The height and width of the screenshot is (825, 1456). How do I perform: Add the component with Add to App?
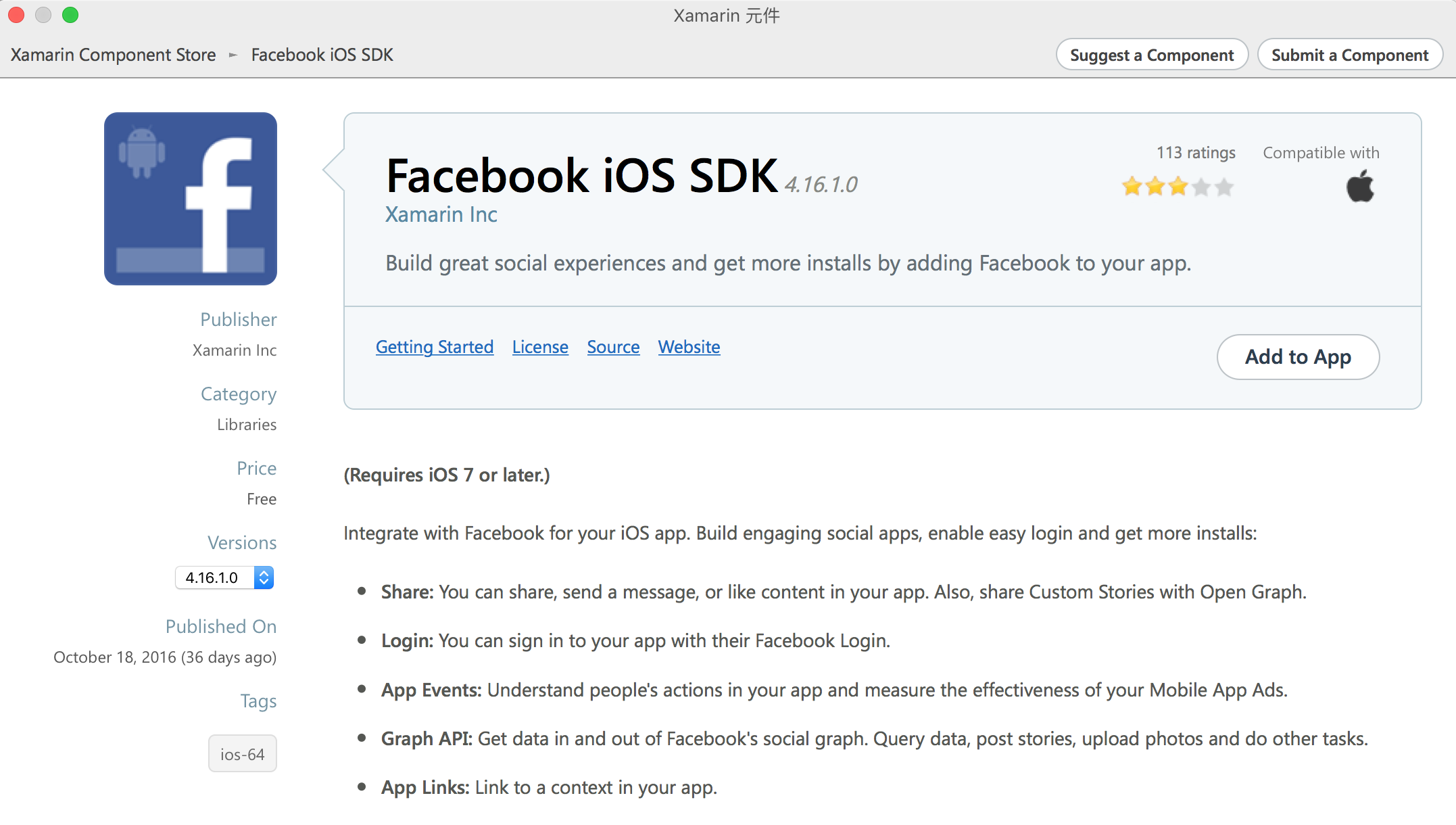[x=1298, y=357]
